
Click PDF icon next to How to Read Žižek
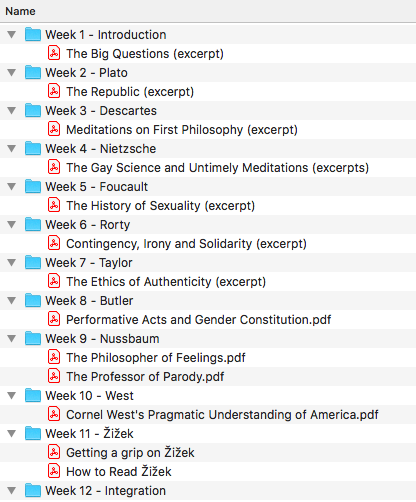pos(54,471)
